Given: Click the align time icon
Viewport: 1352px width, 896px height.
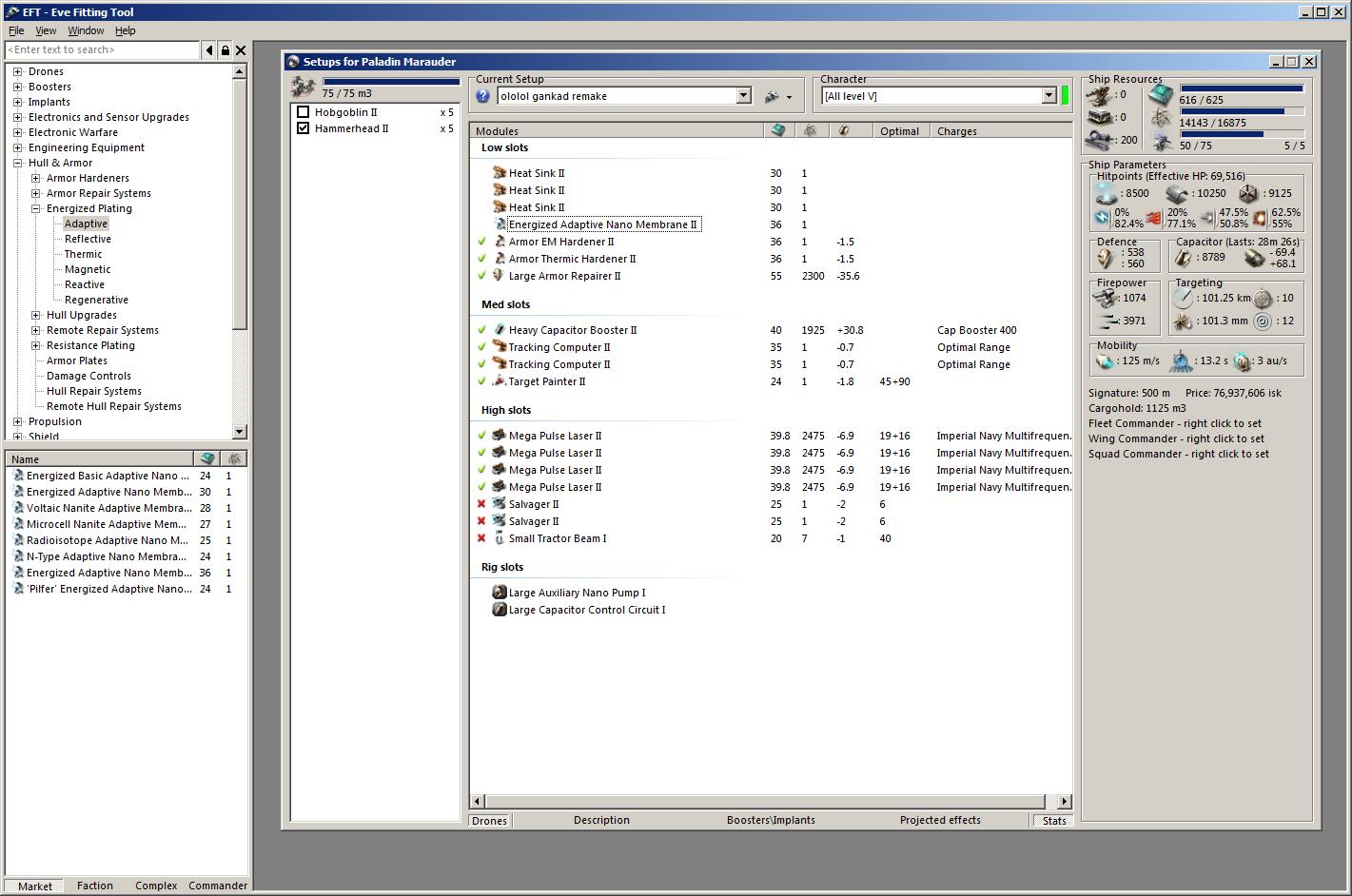Looking at the screenshot, I should tap(1181, 361).
